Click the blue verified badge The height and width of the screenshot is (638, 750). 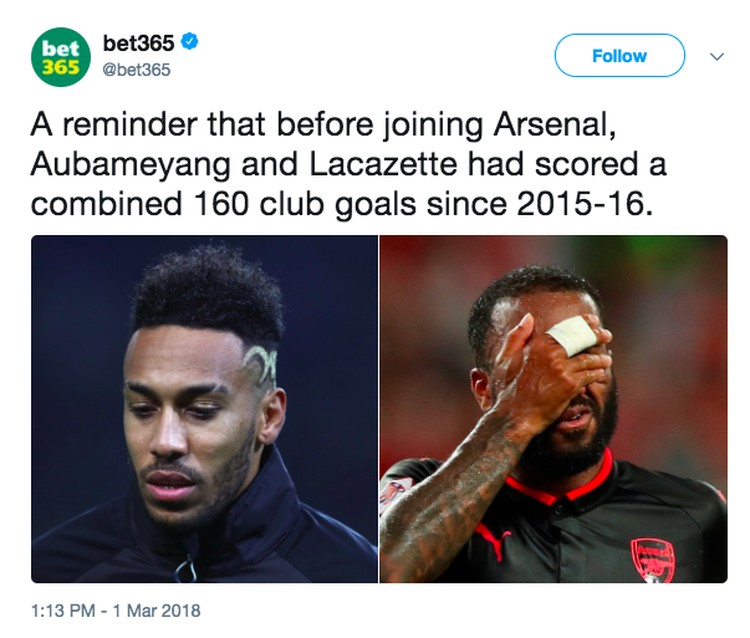tap(191, 43)
